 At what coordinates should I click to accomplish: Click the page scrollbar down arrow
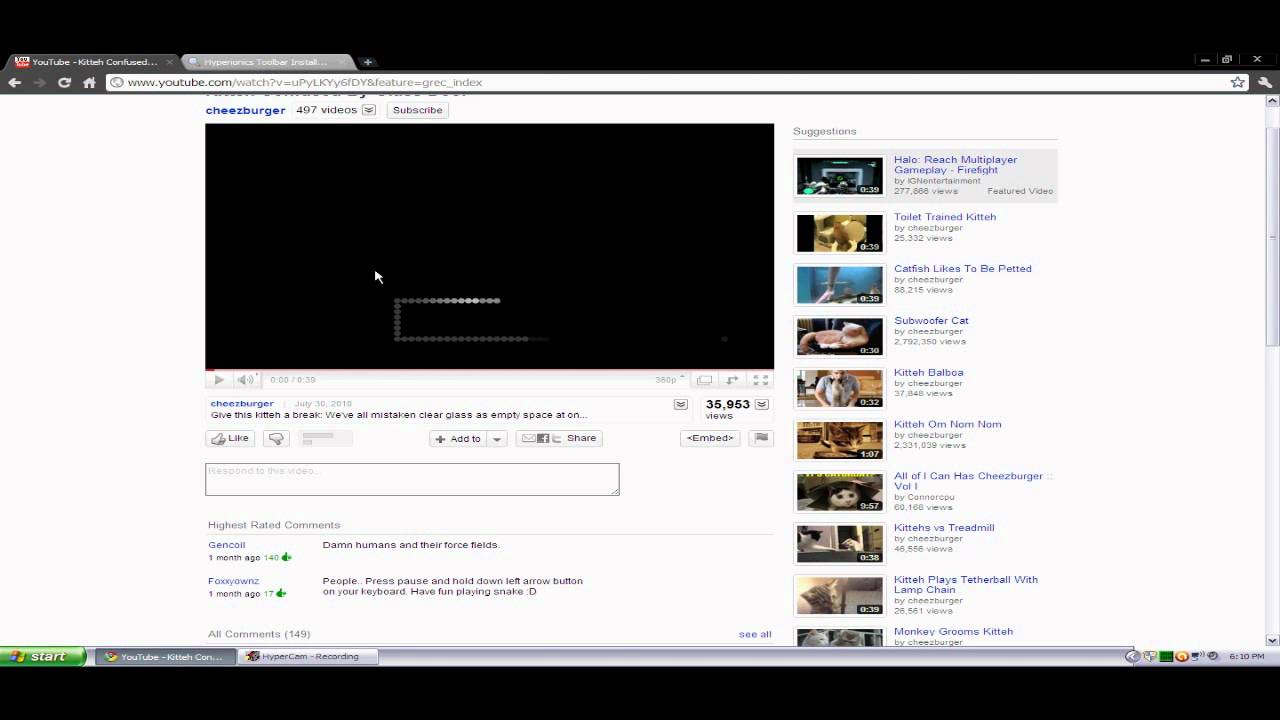coord(1272,640)
